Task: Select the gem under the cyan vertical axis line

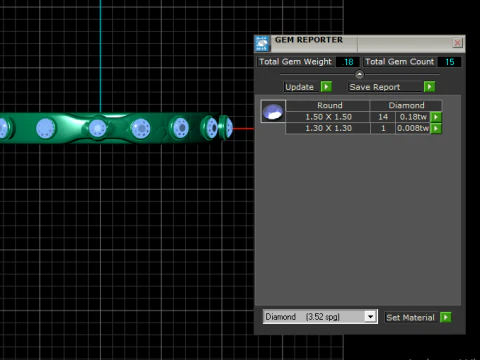Action: 98,128
